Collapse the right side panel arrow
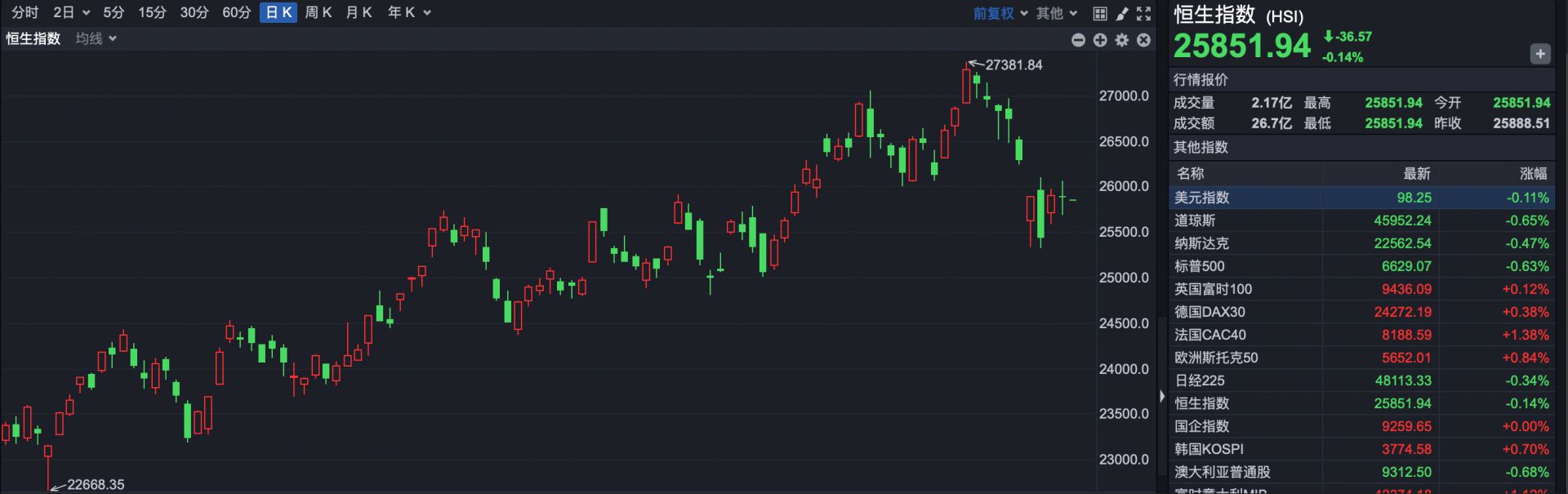 pyautogui.click(x=1162, y=396)
